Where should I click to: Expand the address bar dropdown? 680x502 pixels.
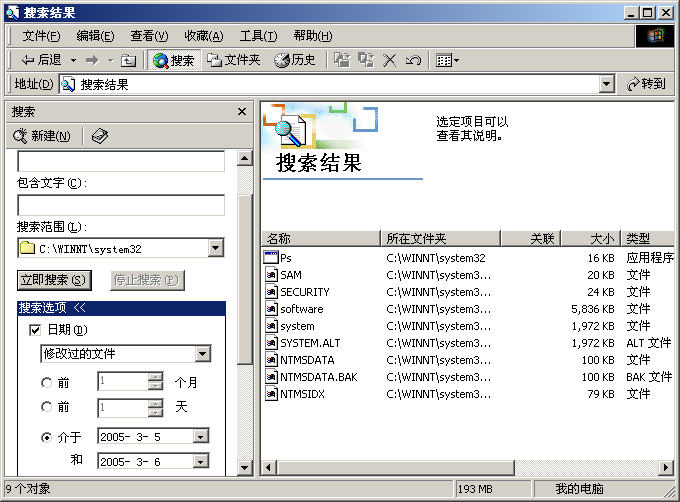tap(607, 84)
